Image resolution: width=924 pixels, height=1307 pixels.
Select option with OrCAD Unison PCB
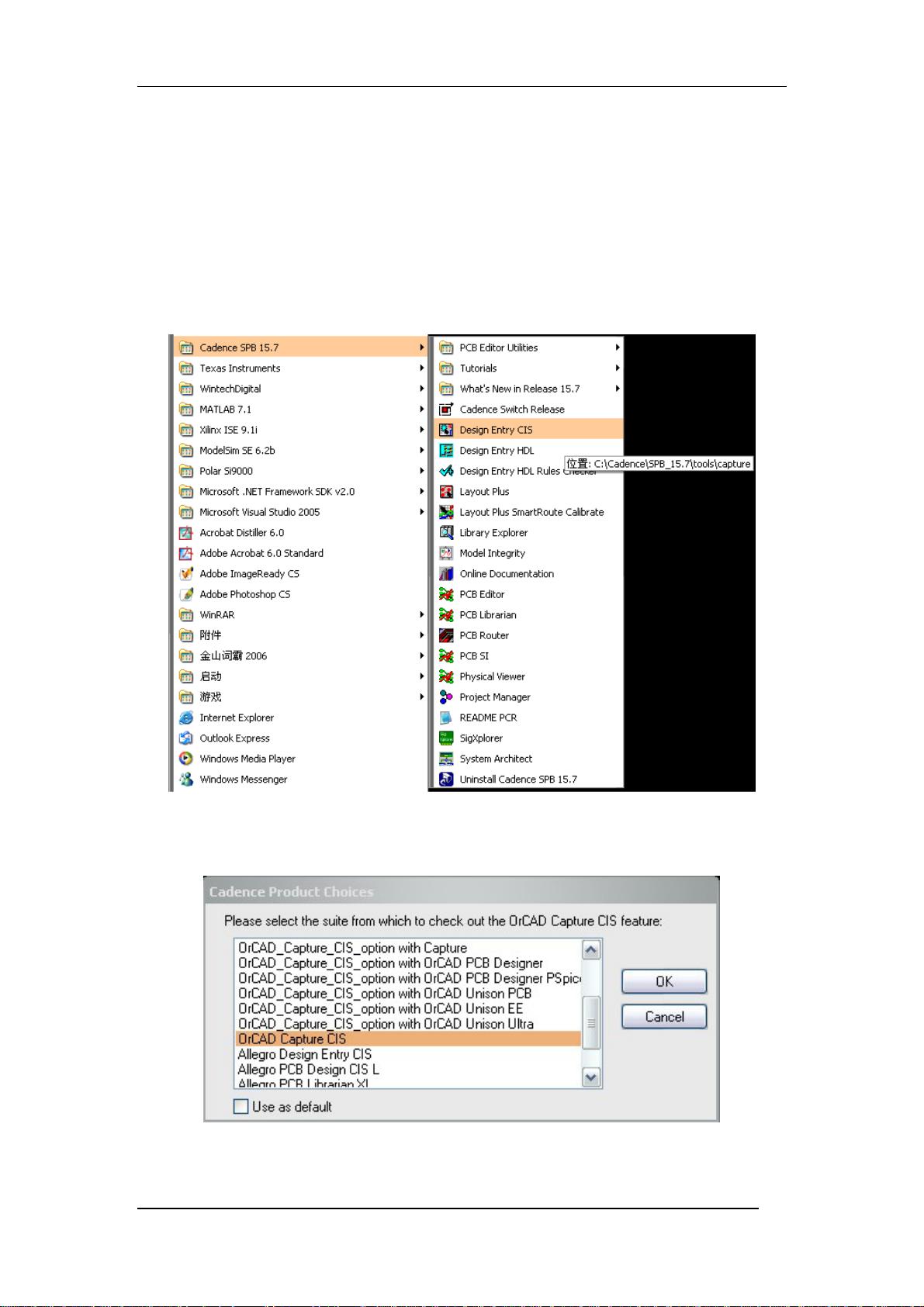pos(408,994)
